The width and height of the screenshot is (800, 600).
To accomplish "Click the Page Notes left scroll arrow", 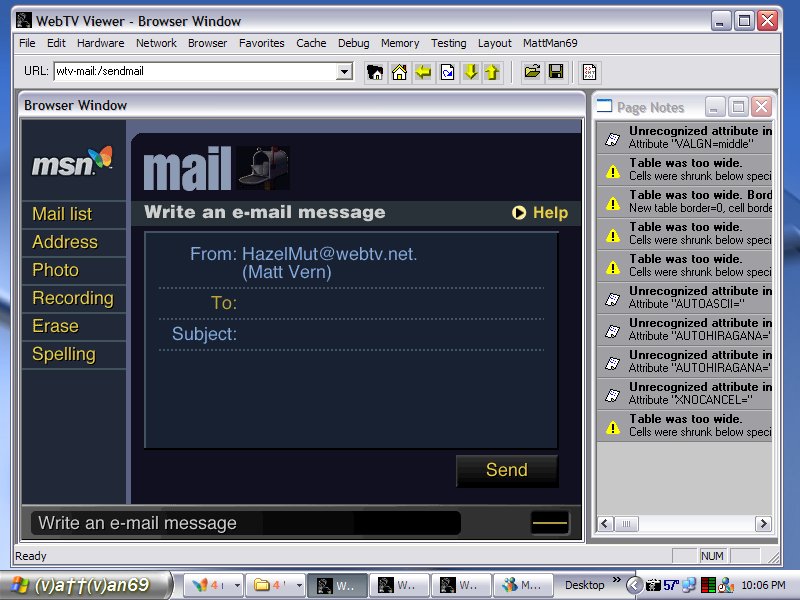I will point(606,523).
